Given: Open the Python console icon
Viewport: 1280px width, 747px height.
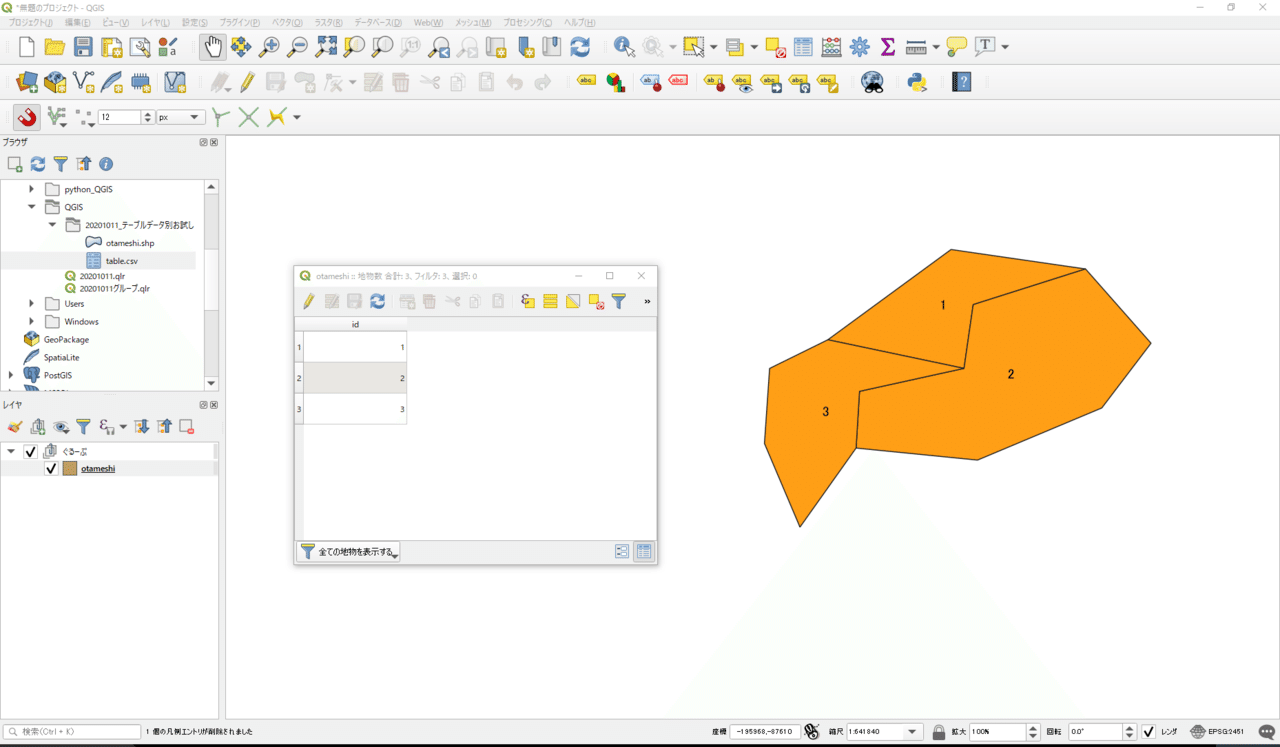Looking at the screenshot, I should [x=917, y=82].
